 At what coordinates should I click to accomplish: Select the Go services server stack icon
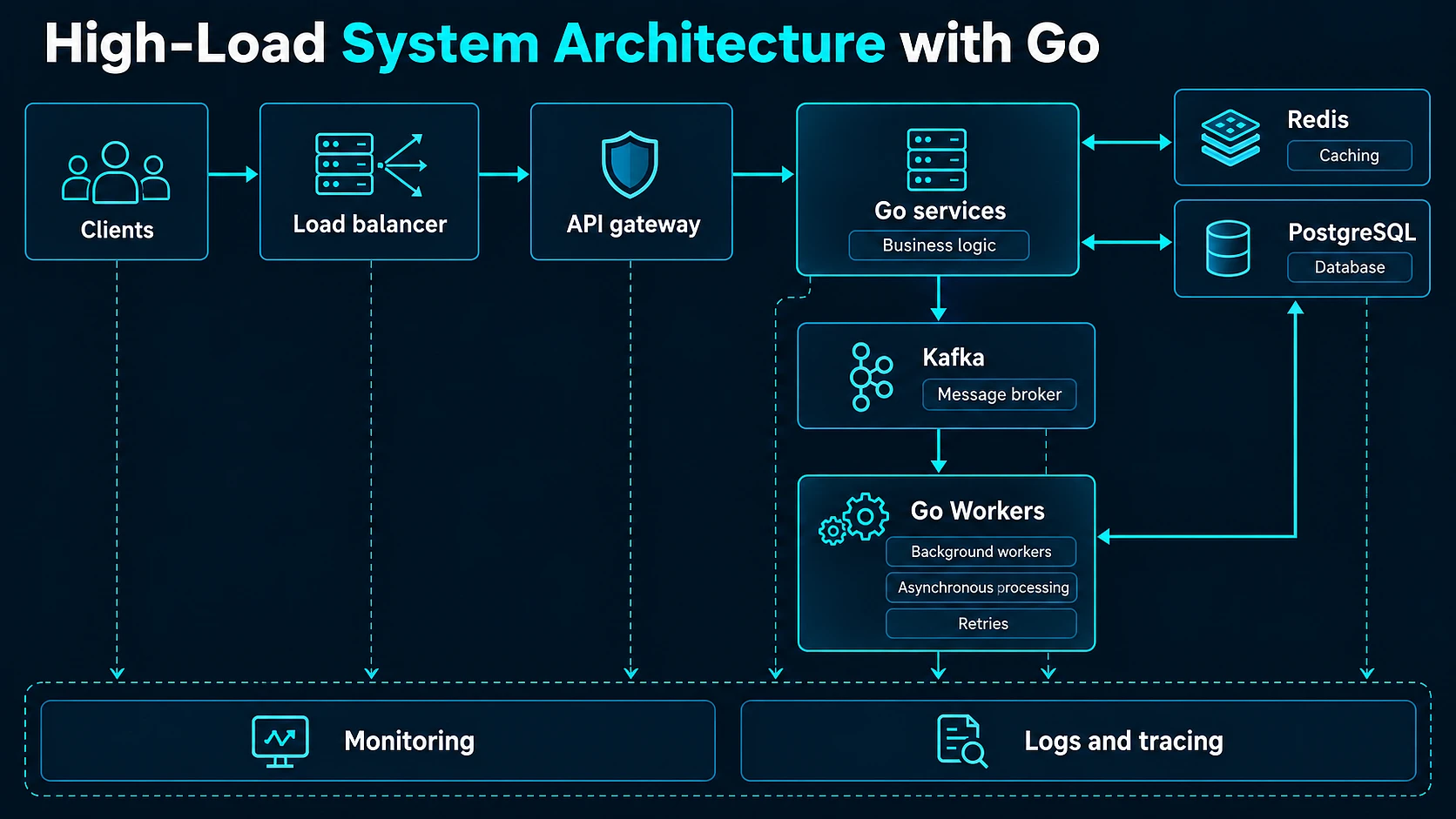point(937,159)
